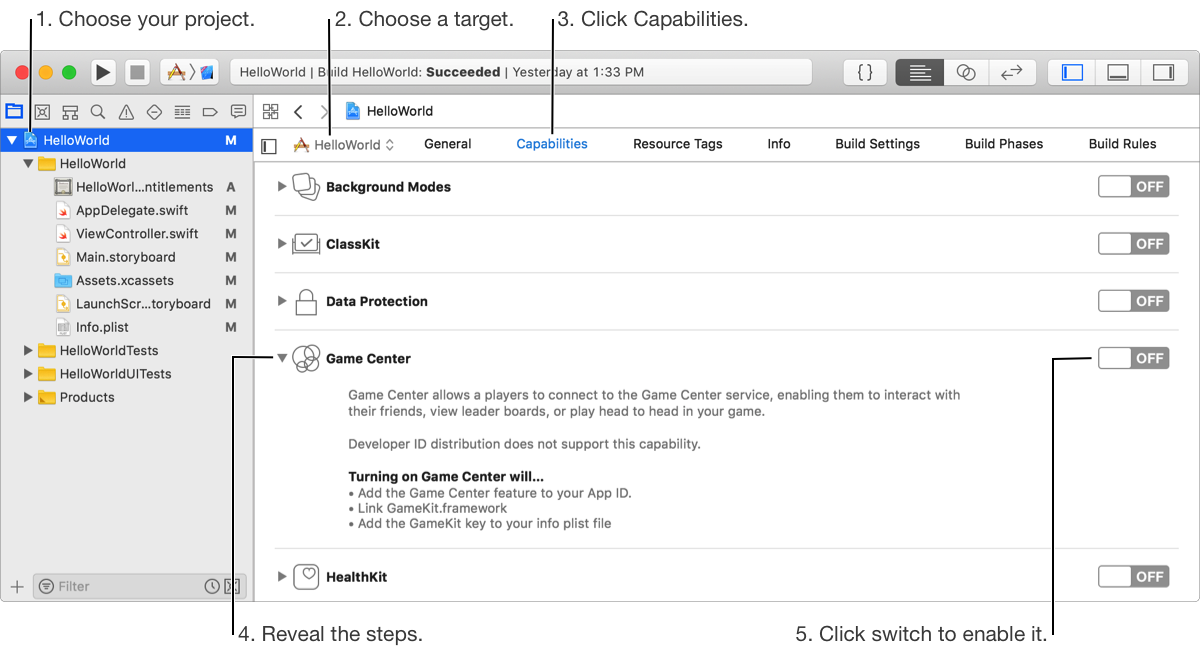This screenshot has height=652, width=1200.
Task: Hide the Navigator pane with the left panel button
Action: 1072,72
